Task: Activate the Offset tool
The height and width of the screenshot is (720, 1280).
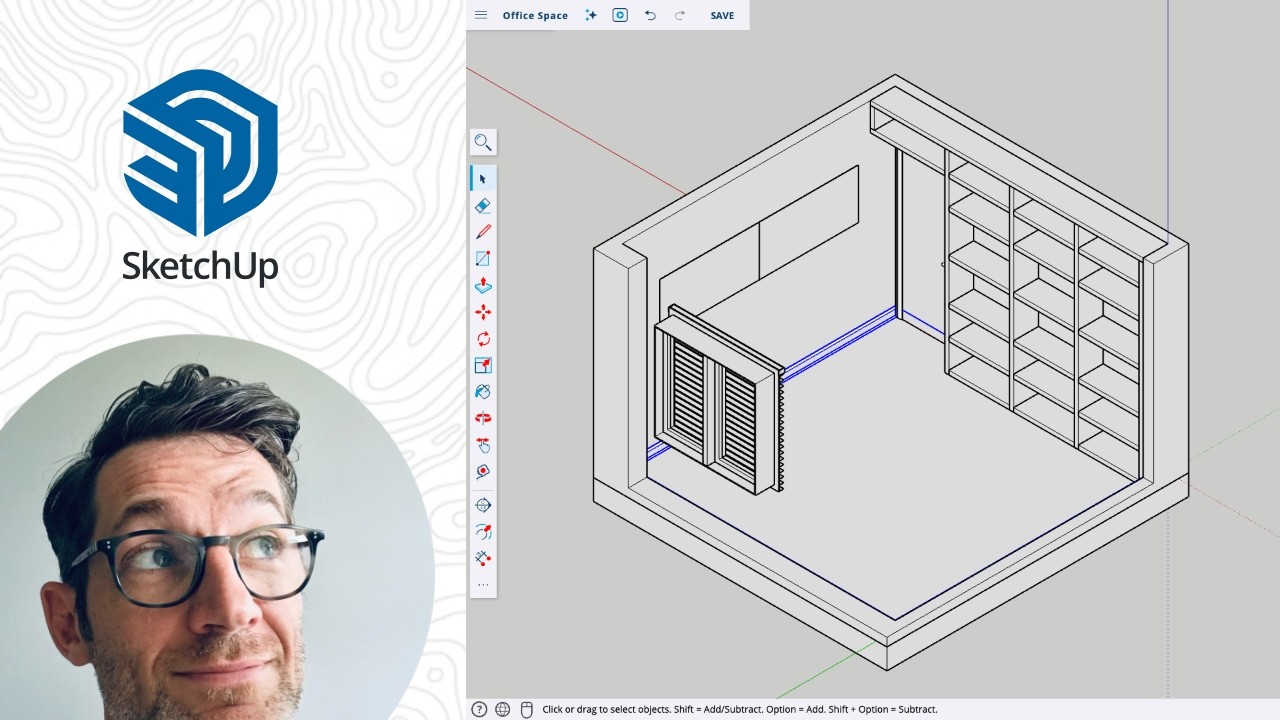Action: pos(483,532)
